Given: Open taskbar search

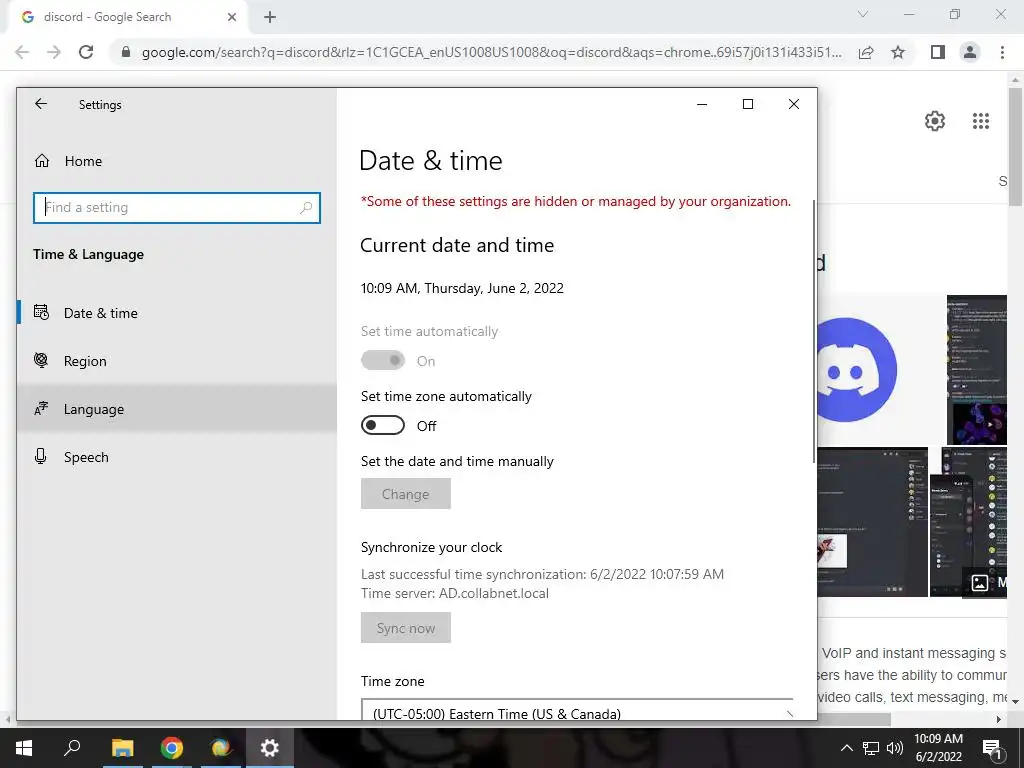Looking at the screenshot, I should pyautogui.click(x=72, y=748).
